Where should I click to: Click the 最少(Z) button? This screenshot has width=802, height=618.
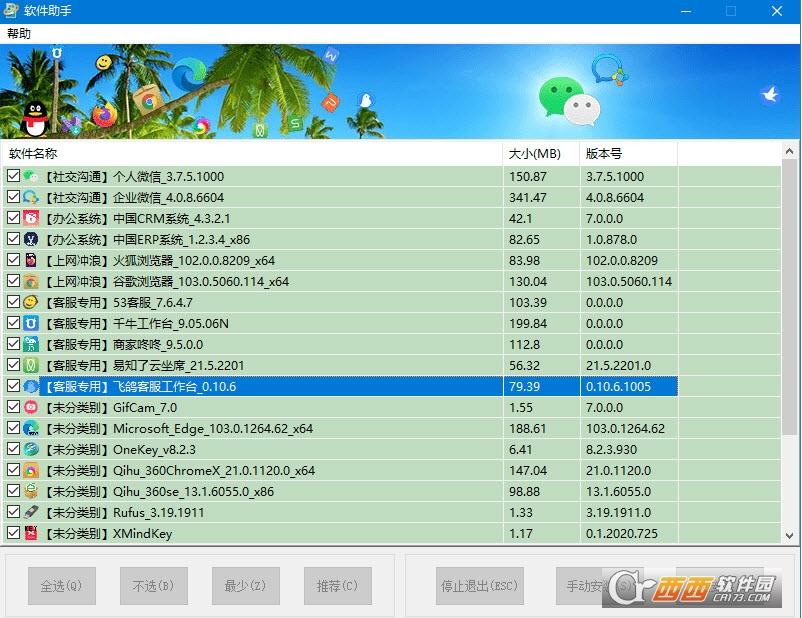246,586
